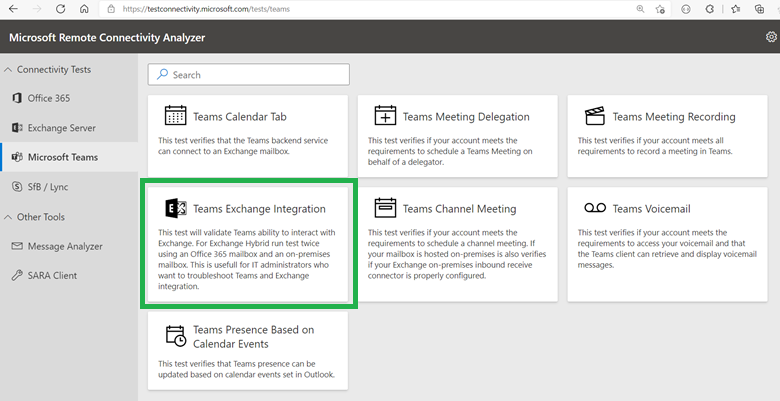
Task: Open the analyzer settings gear icon
Action: pyautogui.click(x=771, y=37)
